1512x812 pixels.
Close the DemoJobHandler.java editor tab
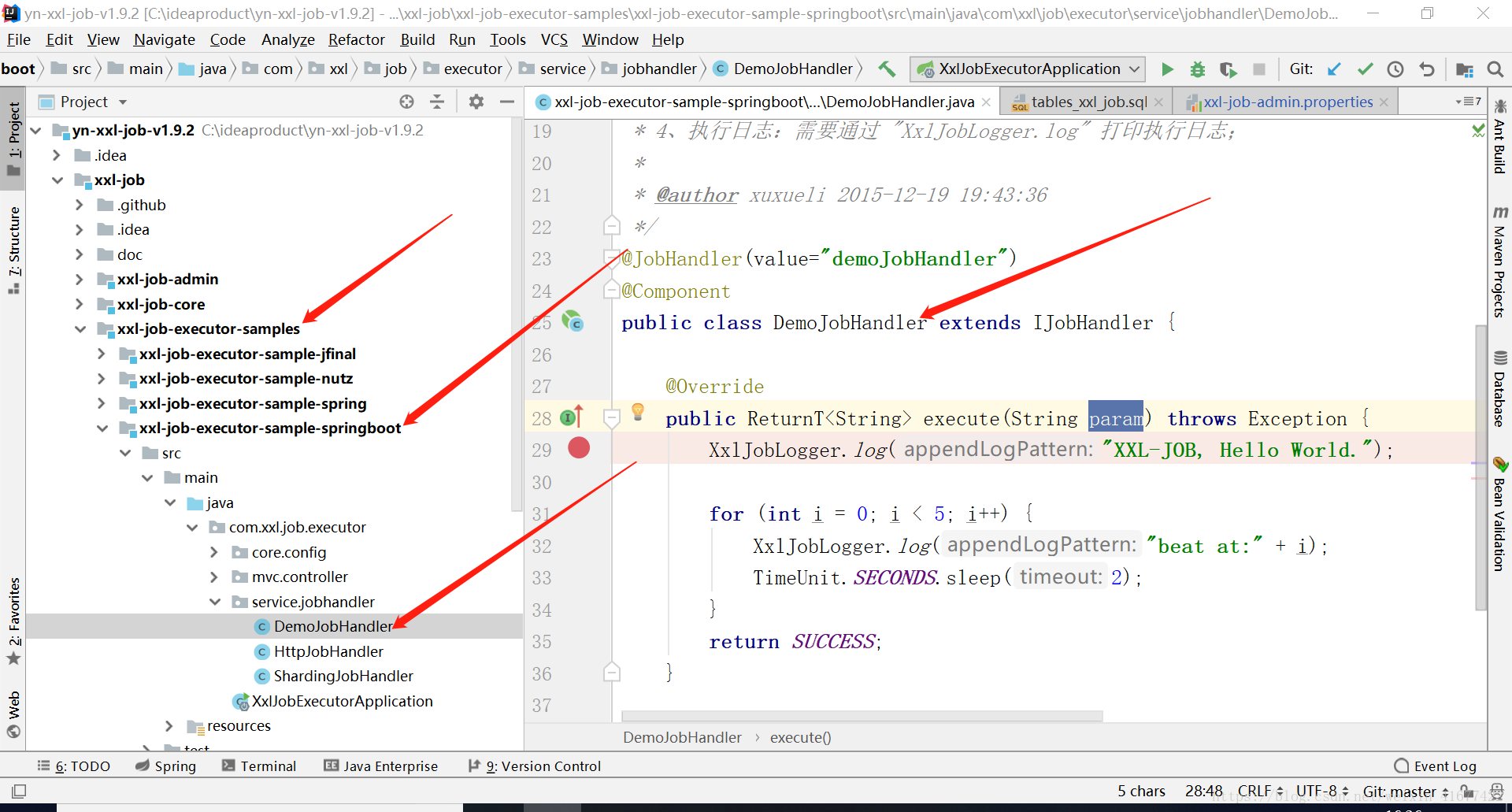pyautogui.click(x=986, y=102)
